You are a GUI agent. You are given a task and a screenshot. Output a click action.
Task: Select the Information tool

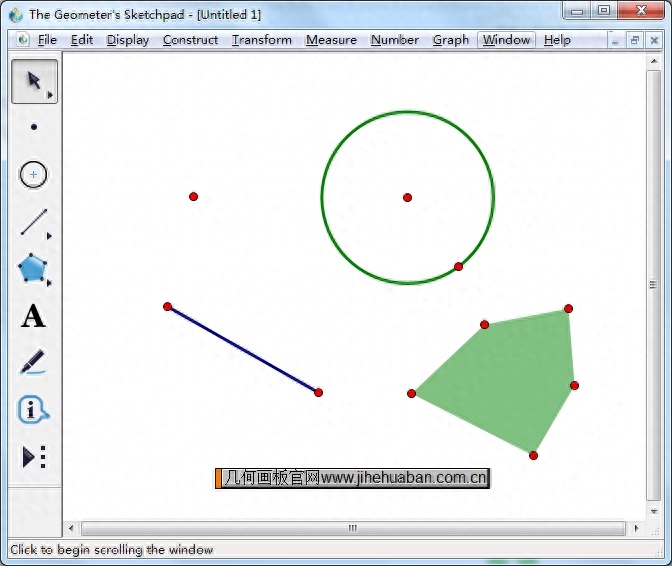tap(33, 410)
